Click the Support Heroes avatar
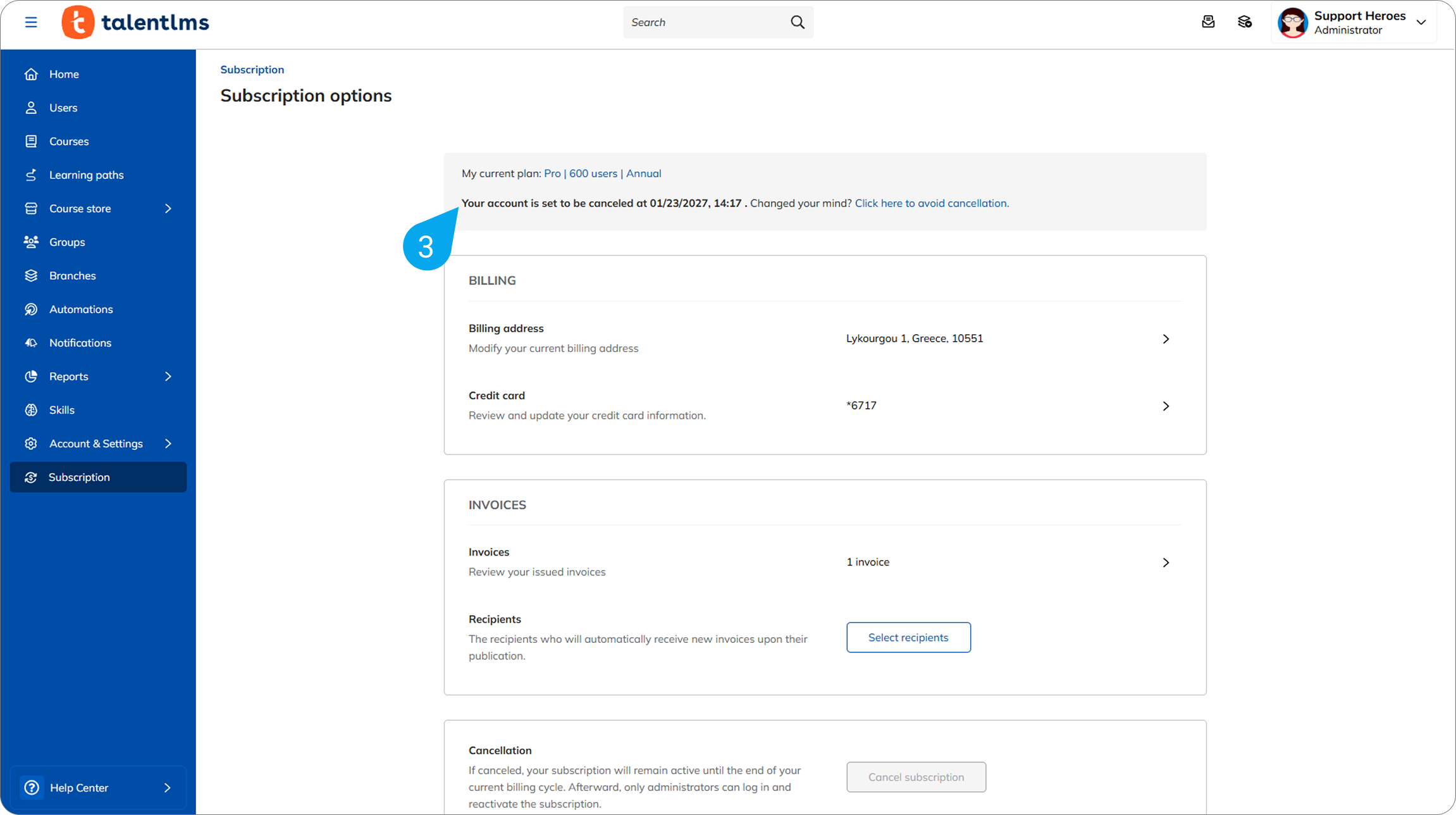Screen dimensions: 1456x815 pos(1292,23)
